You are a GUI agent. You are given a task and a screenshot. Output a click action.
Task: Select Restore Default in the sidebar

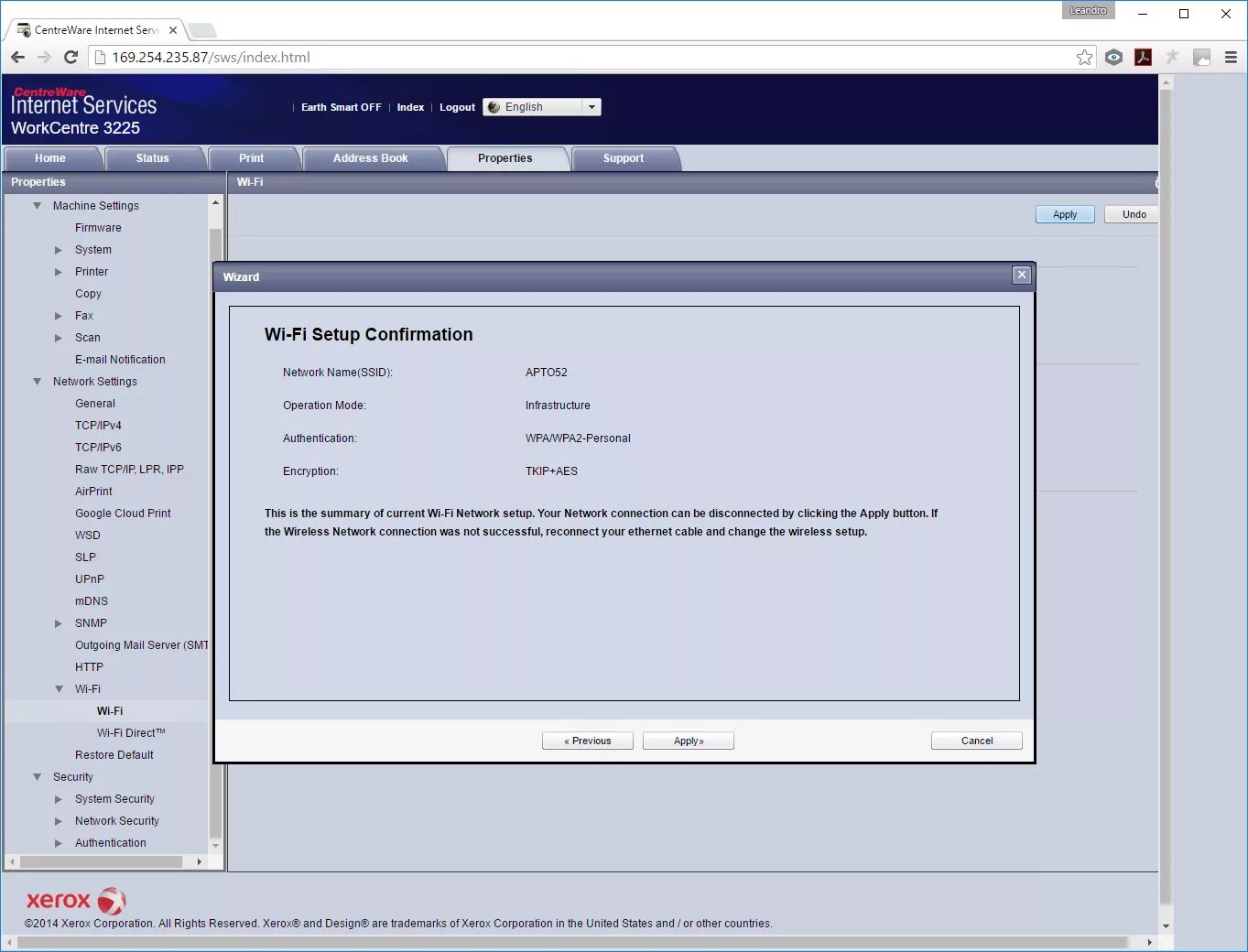click(x=114, y=755)
